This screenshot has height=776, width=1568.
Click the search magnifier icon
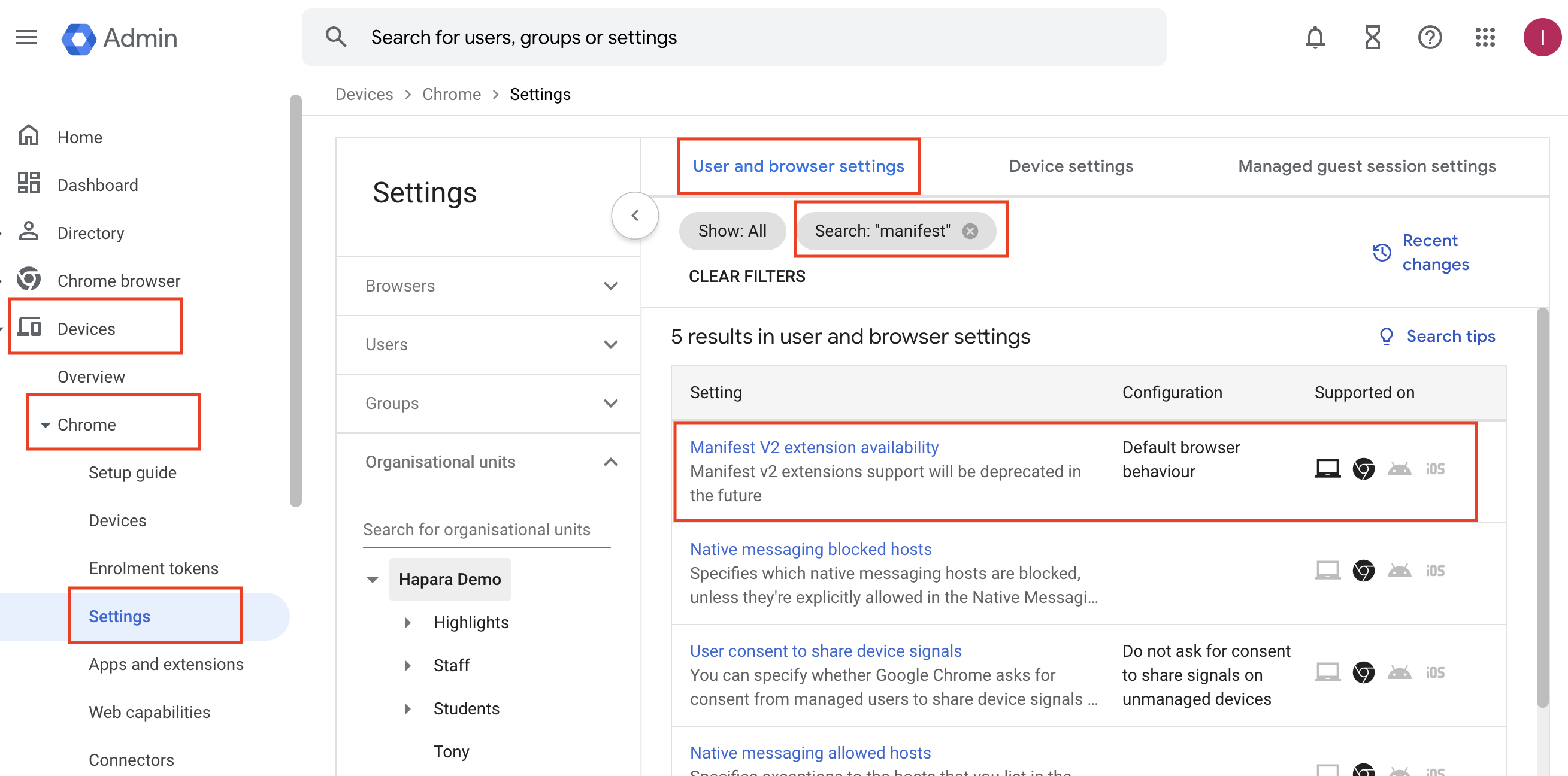coord(336,37)
